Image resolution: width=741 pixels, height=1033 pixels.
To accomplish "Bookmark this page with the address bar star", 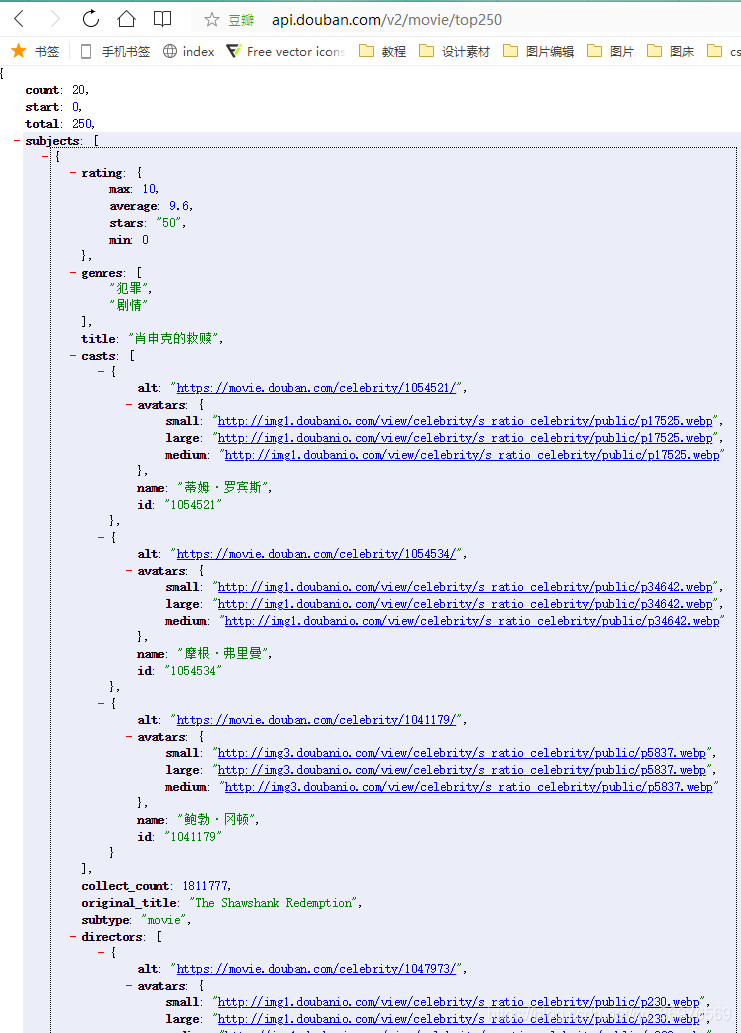I will coord(211,20).
